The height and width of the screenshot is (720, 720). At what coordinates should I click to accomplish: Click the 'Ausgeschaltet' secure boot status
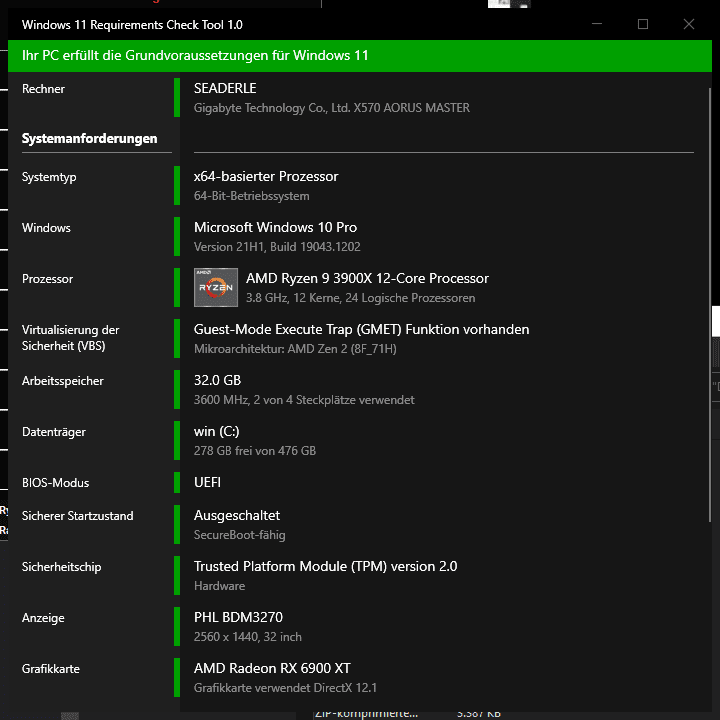click(x=236, y=515)
